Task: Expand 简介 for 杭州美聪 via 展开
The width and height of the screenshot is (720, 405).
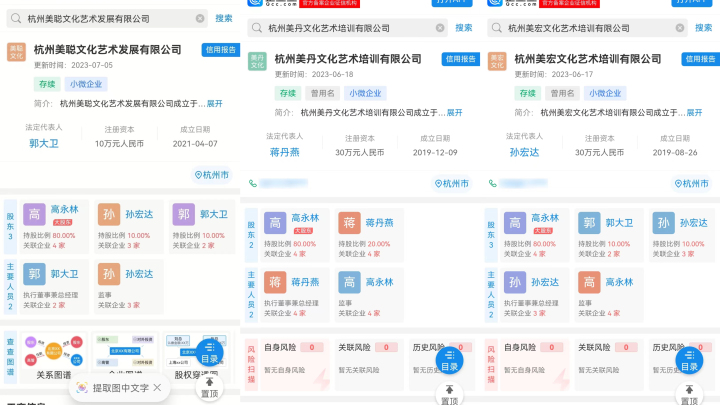Action: pyautogui.click(x=214, y=103)
